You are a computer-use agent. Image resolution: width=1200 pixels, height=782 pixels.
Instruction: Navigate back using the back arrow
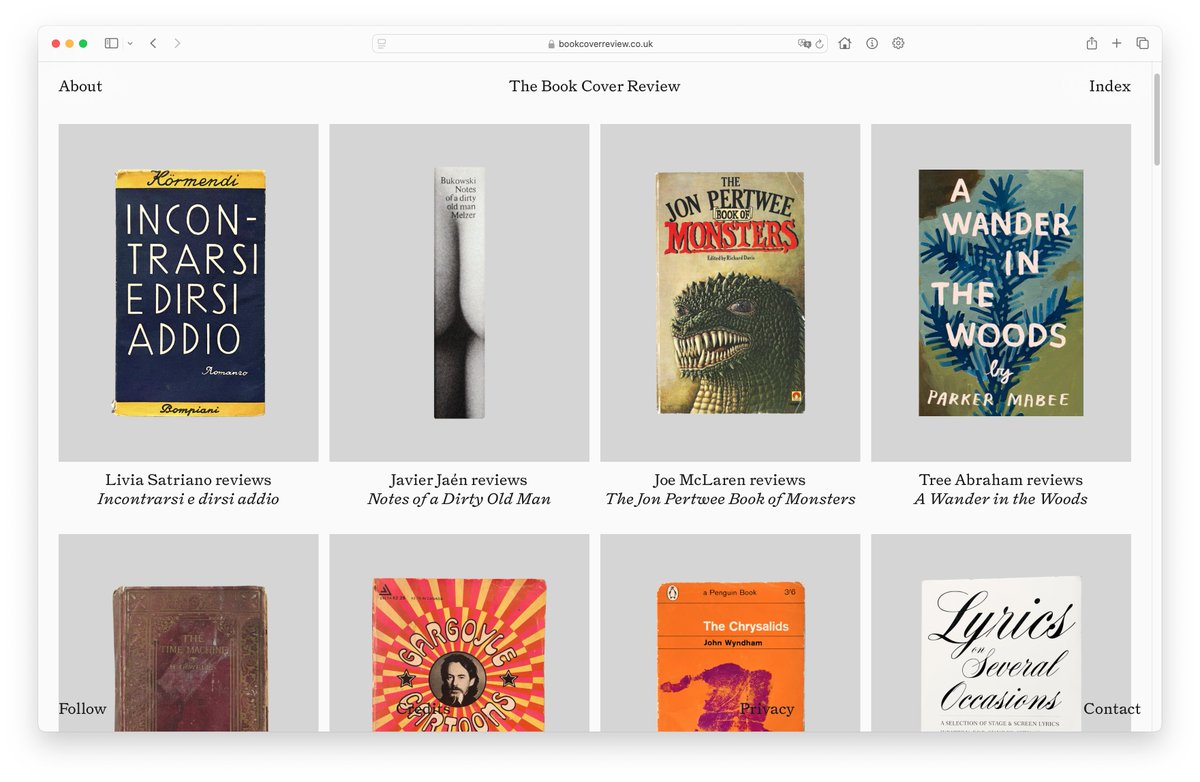152,43
